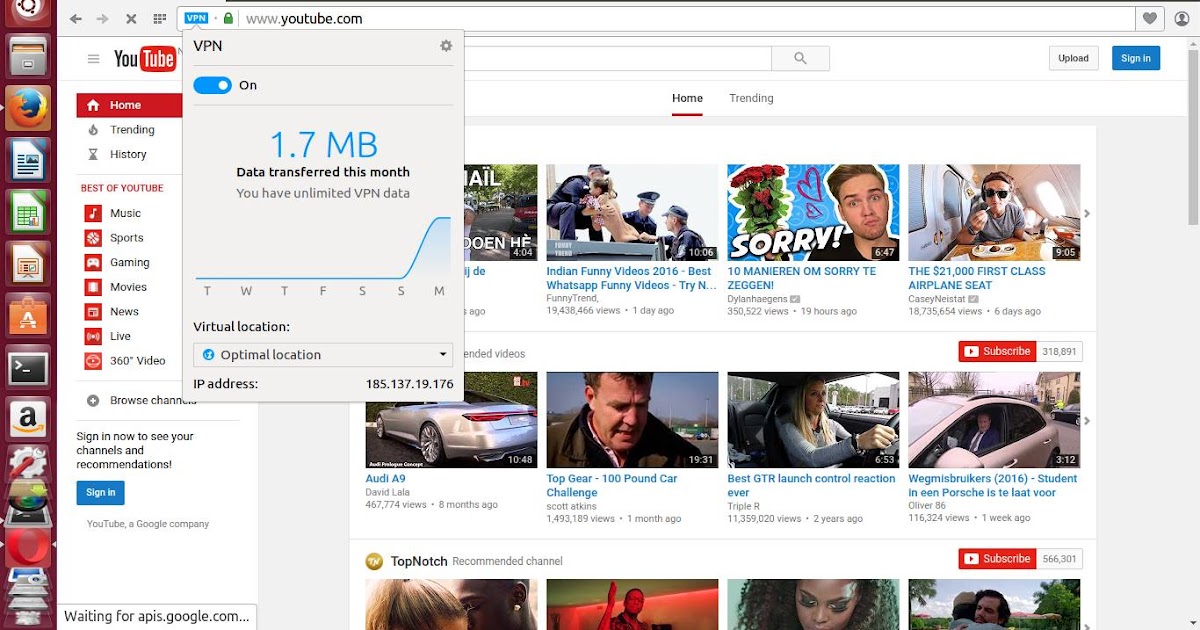The height and width of the screenshot is (630, 1200).
Task: Open the Gaming channel in sidebar
Action: [128, 262]
